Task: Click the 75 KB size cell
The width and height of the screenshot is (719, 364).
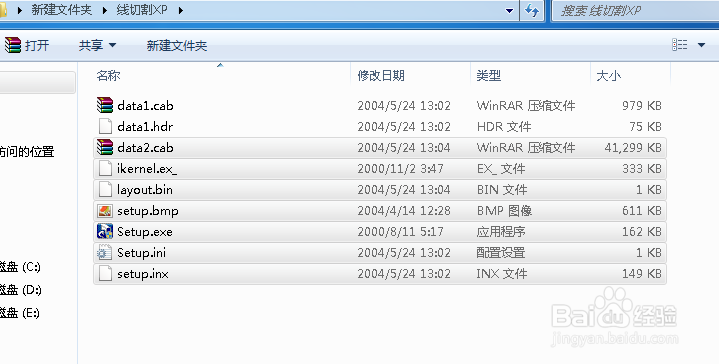Action: [646, 127]
